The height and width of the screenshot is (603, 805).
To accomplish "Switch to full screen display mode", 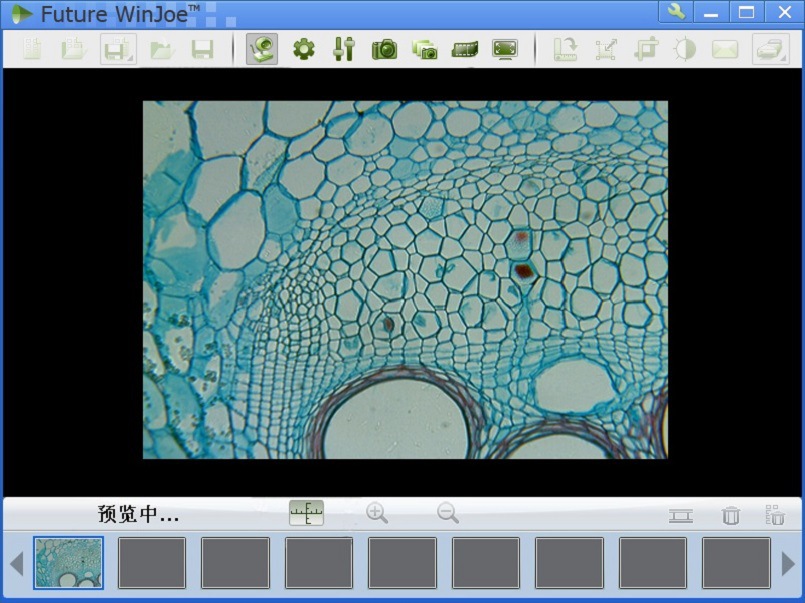I will 504,49.
